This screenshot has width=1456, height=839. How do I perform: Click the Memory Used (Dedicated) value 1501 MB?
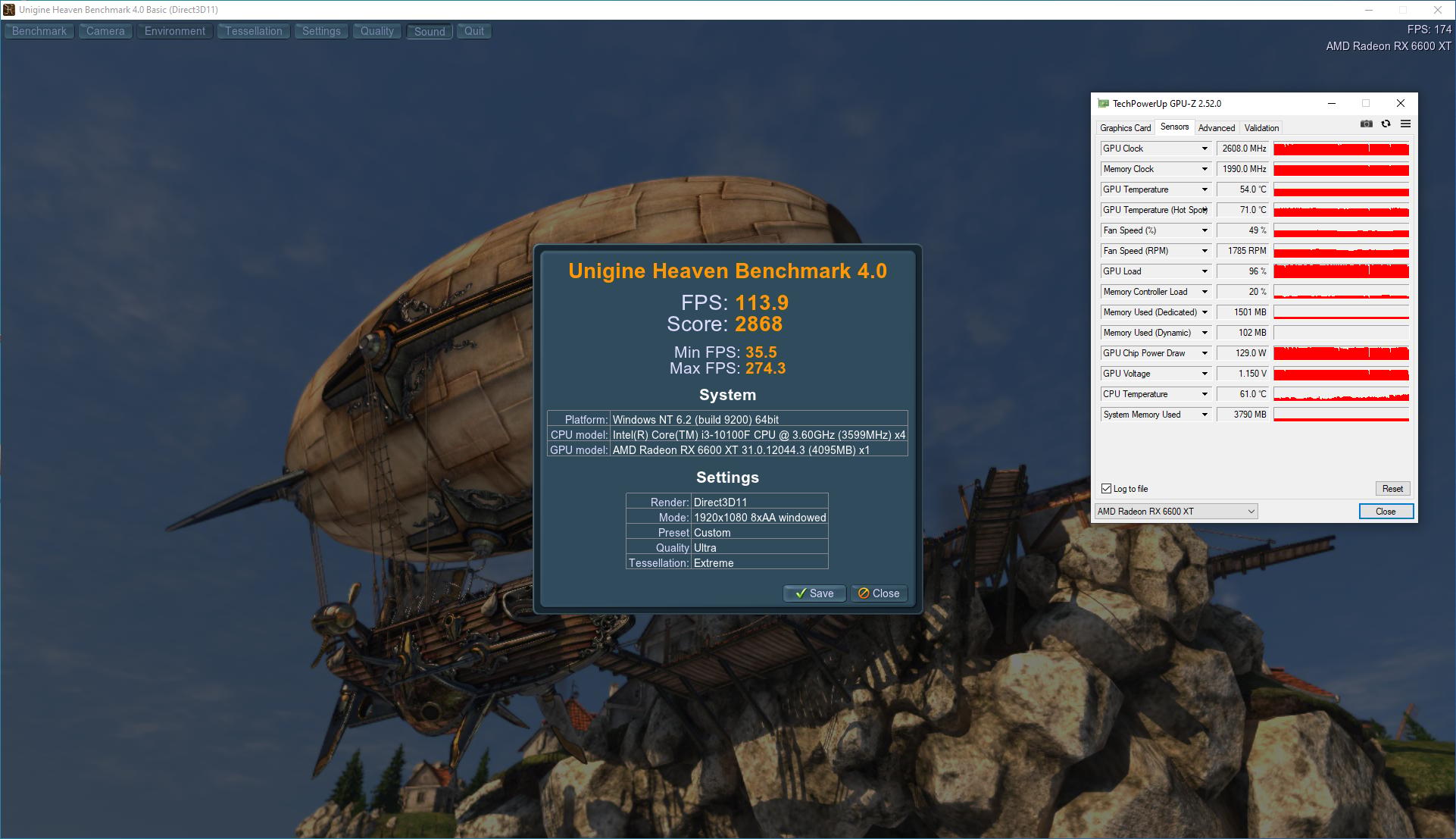click(1242, 312)
